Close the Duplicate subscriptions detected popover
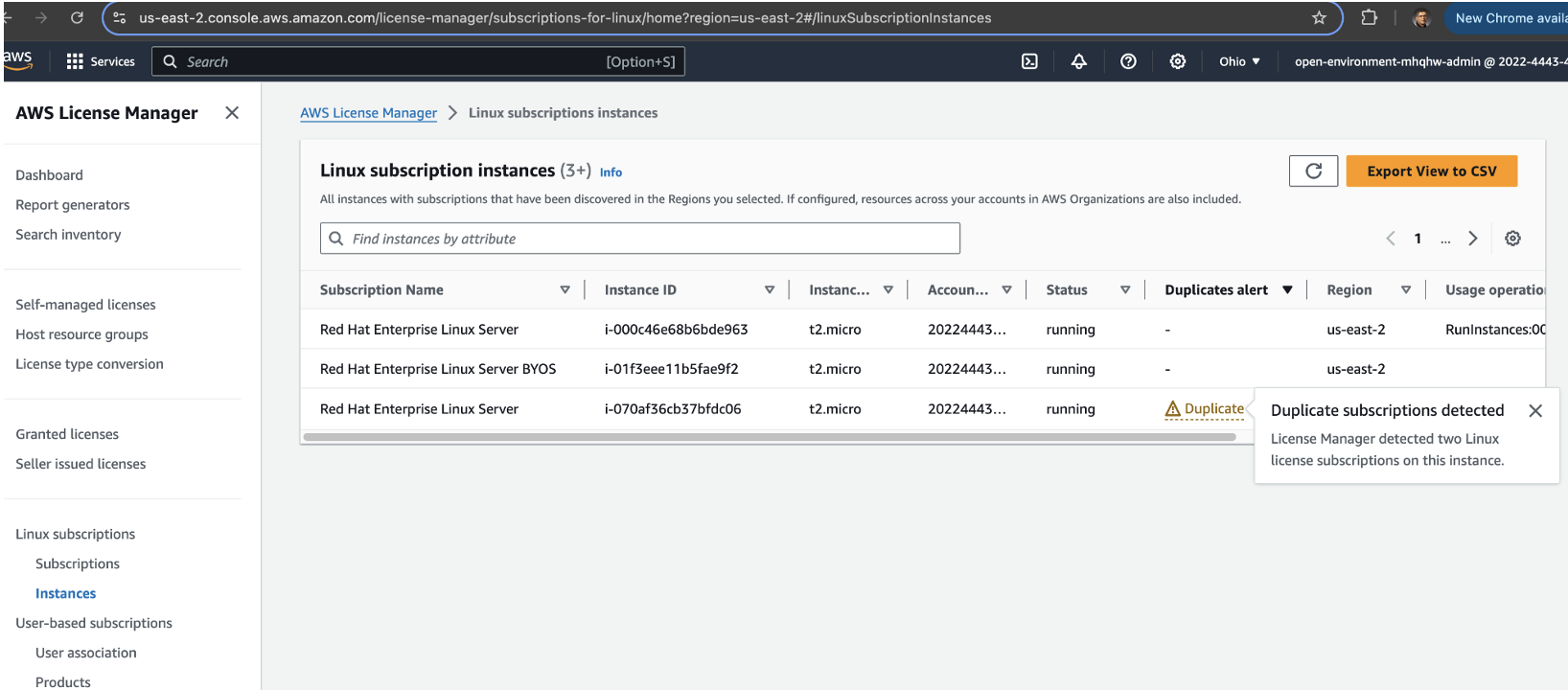 pyautogui.click(x=1535, y=410)
